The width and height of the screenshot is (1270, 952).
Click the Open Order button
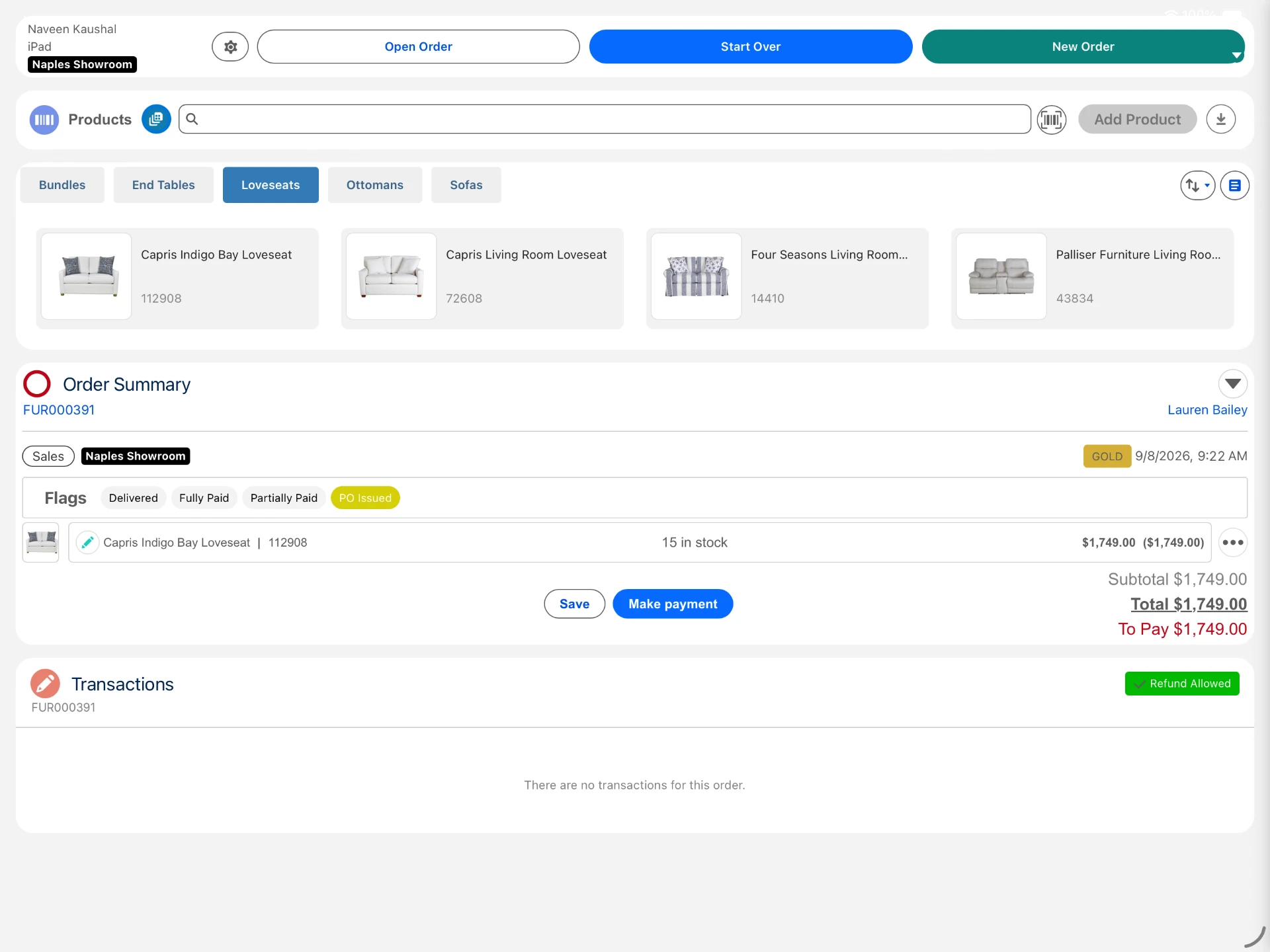click(418, 46)
